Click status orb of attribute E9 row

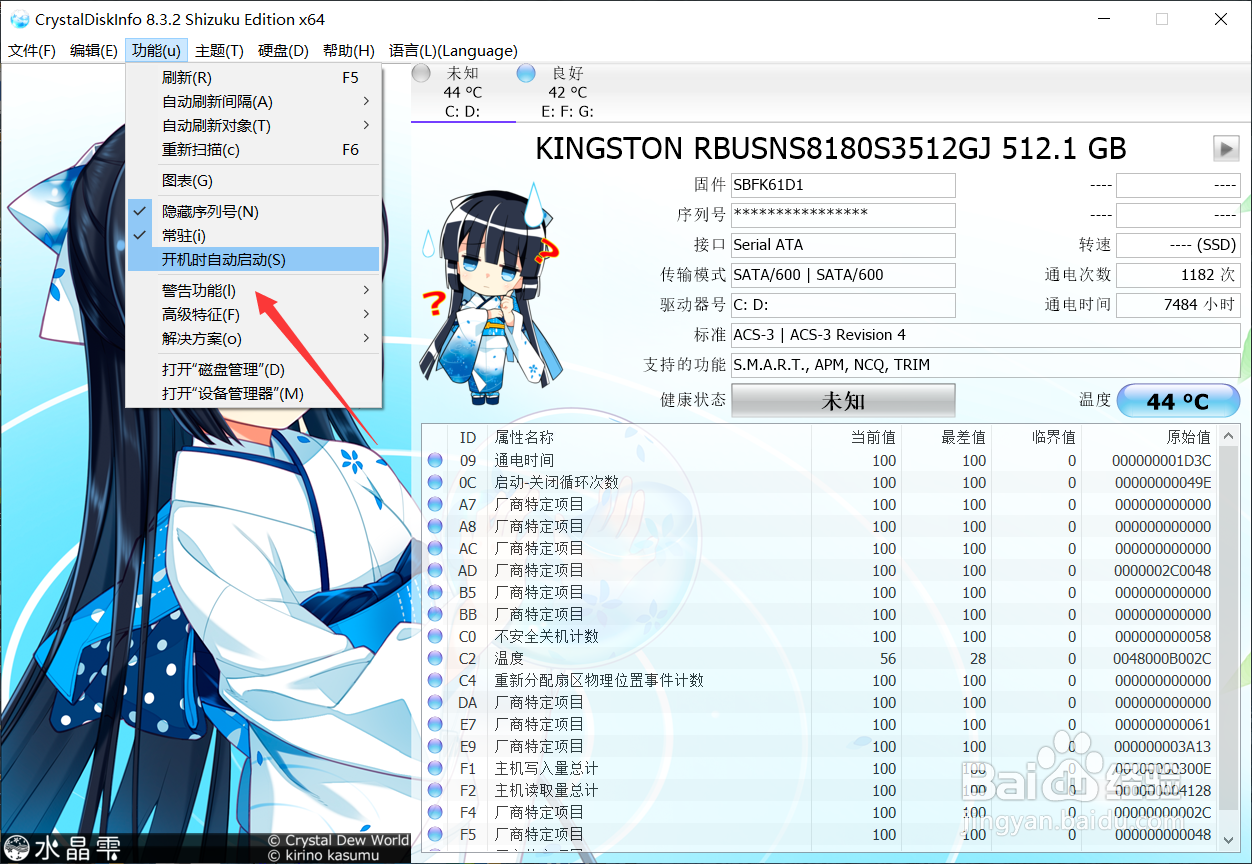435,747
